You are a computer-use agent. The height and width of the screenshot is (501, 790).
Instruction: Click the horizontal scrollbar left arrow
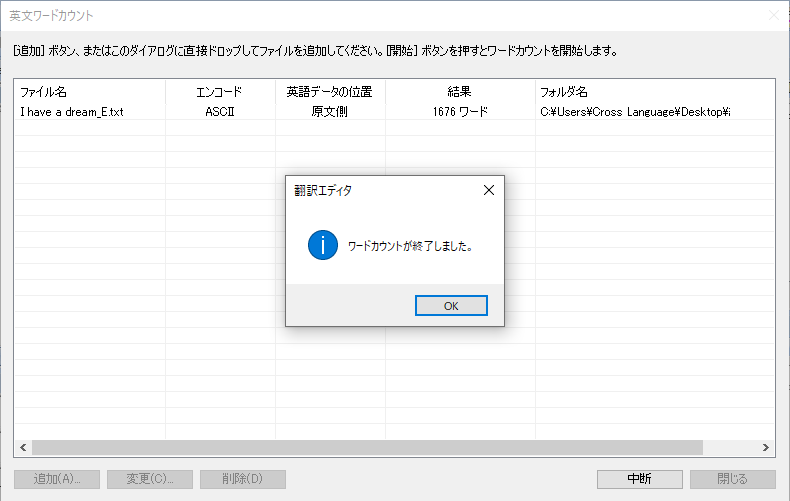point(23,448)
